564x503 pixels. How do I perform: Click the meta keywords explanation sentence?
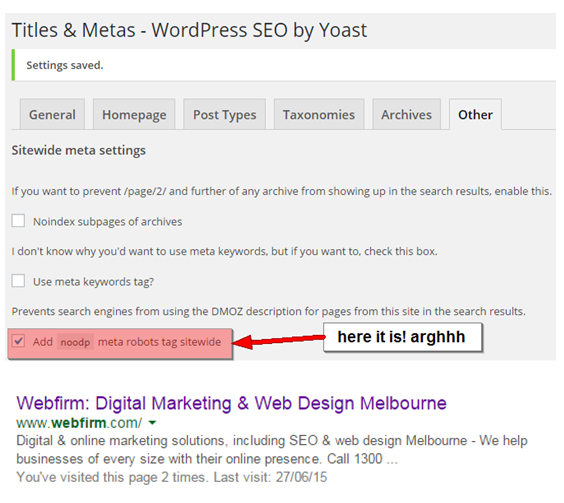[x=224, y=251]
